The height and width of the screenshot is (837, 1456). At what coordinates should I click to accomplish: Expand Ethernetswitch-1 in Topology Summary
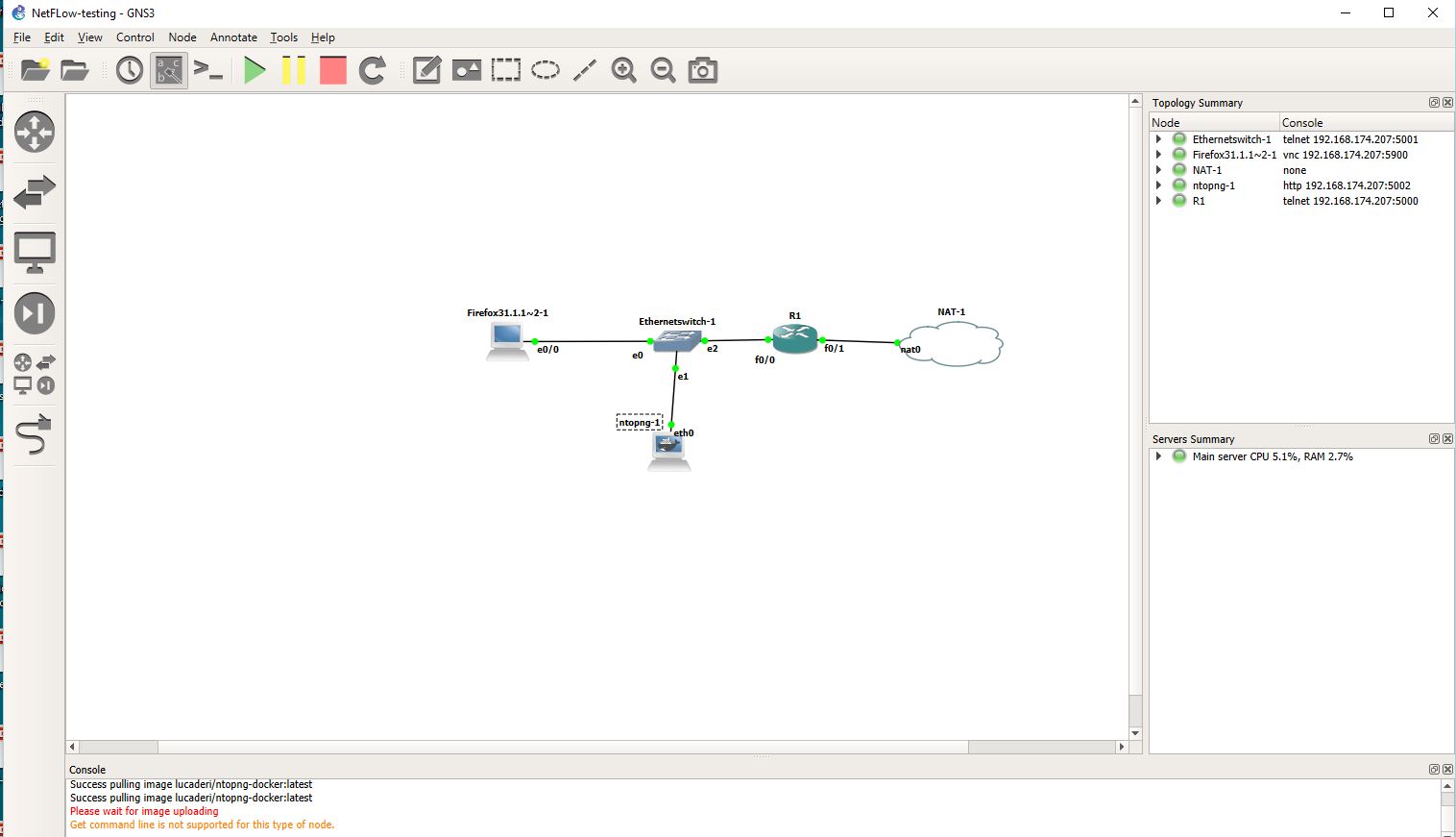[1158, 139]
